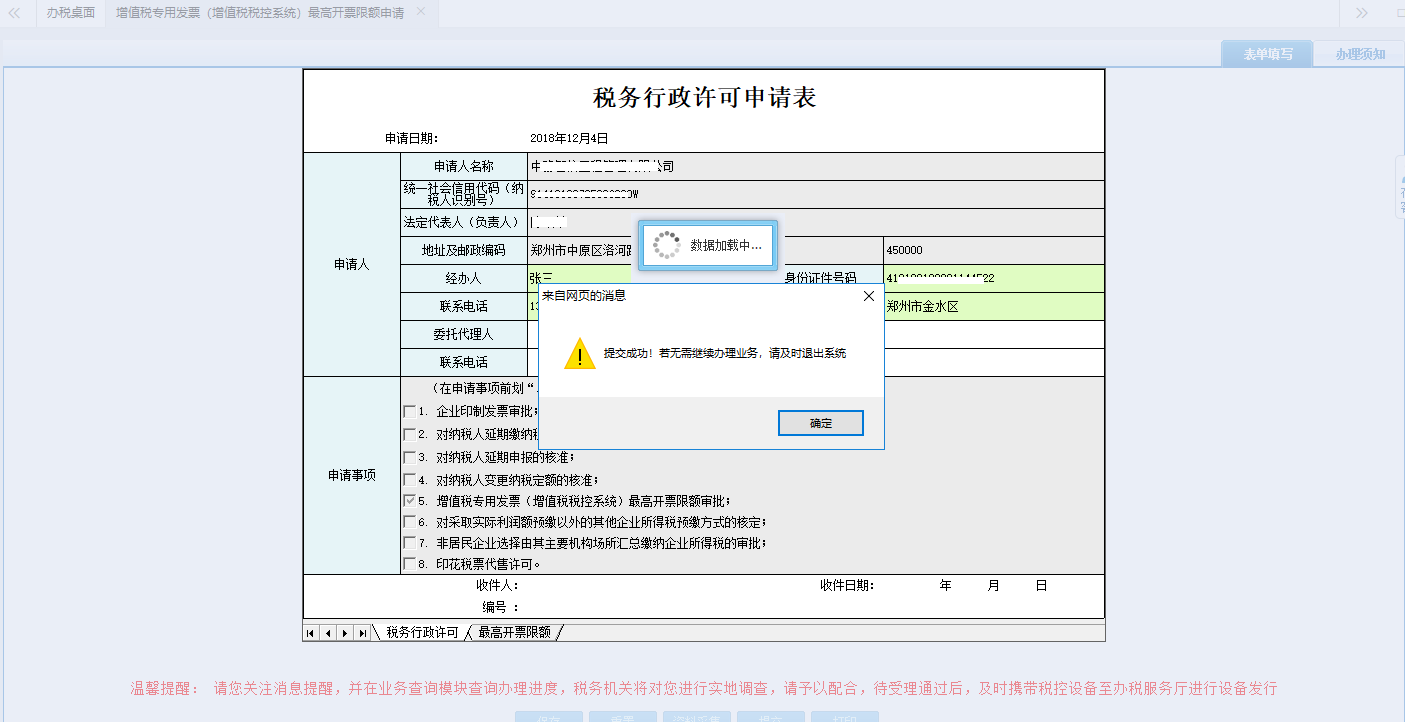1405x722 pixels.
Task: Check option 1 企业印制发票审批
Action: point(409,410)
